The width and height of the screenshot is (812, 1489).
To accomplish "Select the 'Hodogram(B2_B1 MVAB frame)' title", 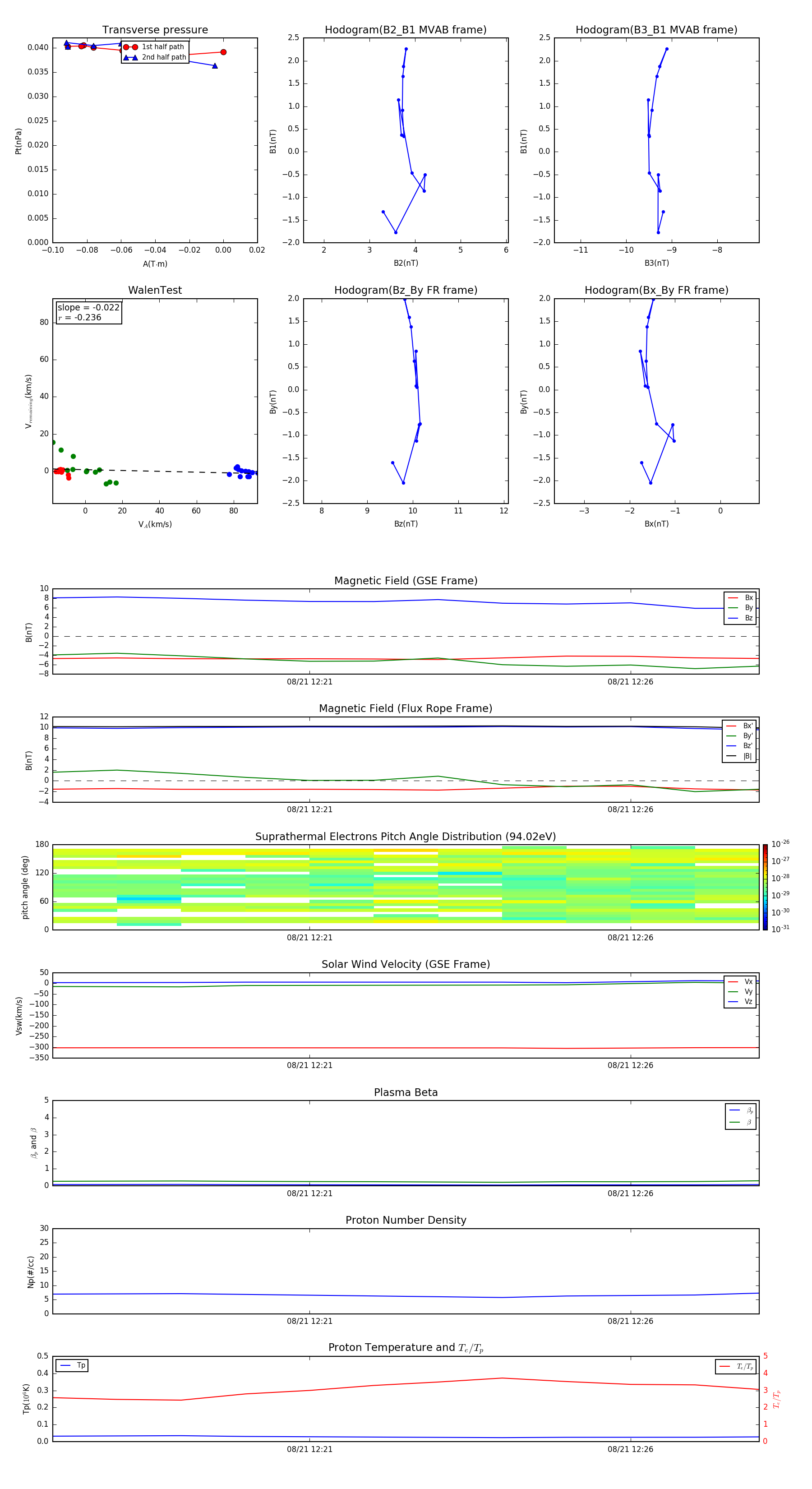I will [406, 30].
